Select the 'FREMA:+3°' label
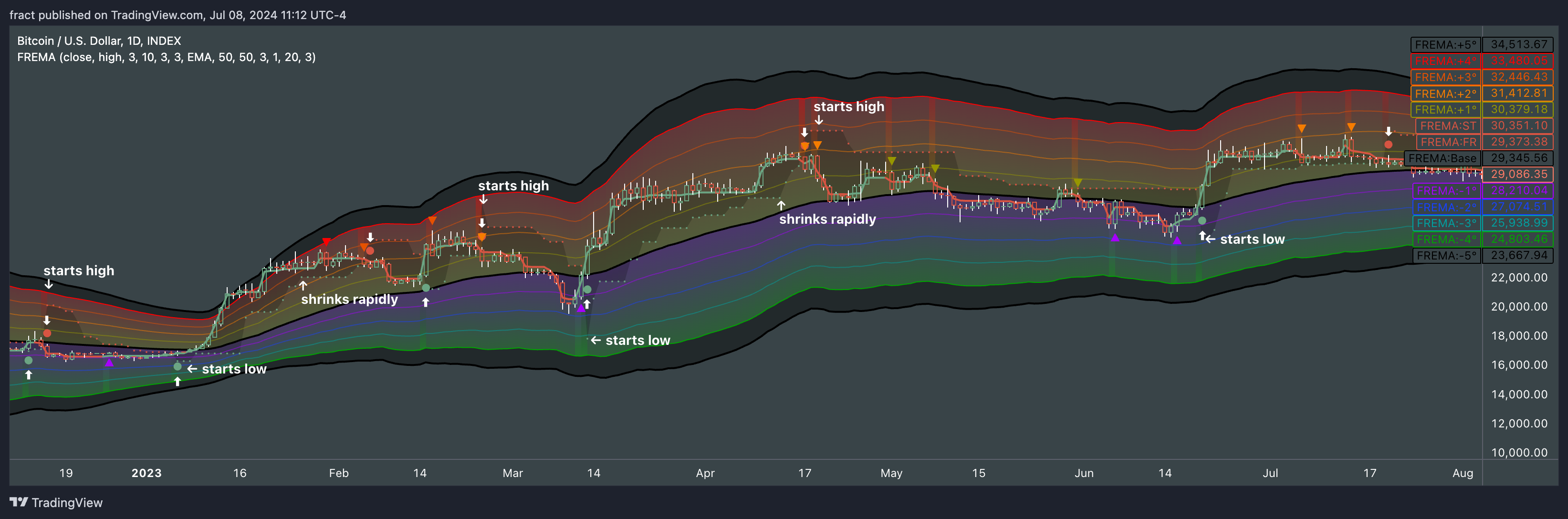This screenshot has height=519, width=1568. (x=1446, y=77)
